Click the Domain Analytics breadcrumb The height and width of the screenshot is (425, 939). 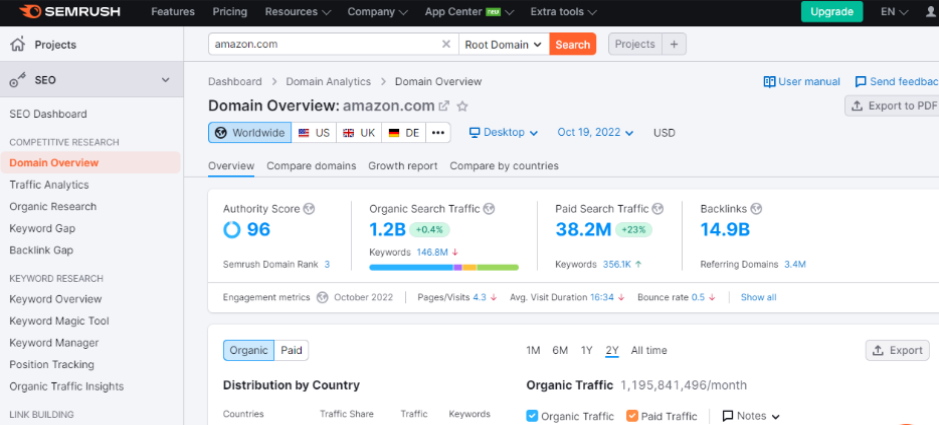pos(328,81)
